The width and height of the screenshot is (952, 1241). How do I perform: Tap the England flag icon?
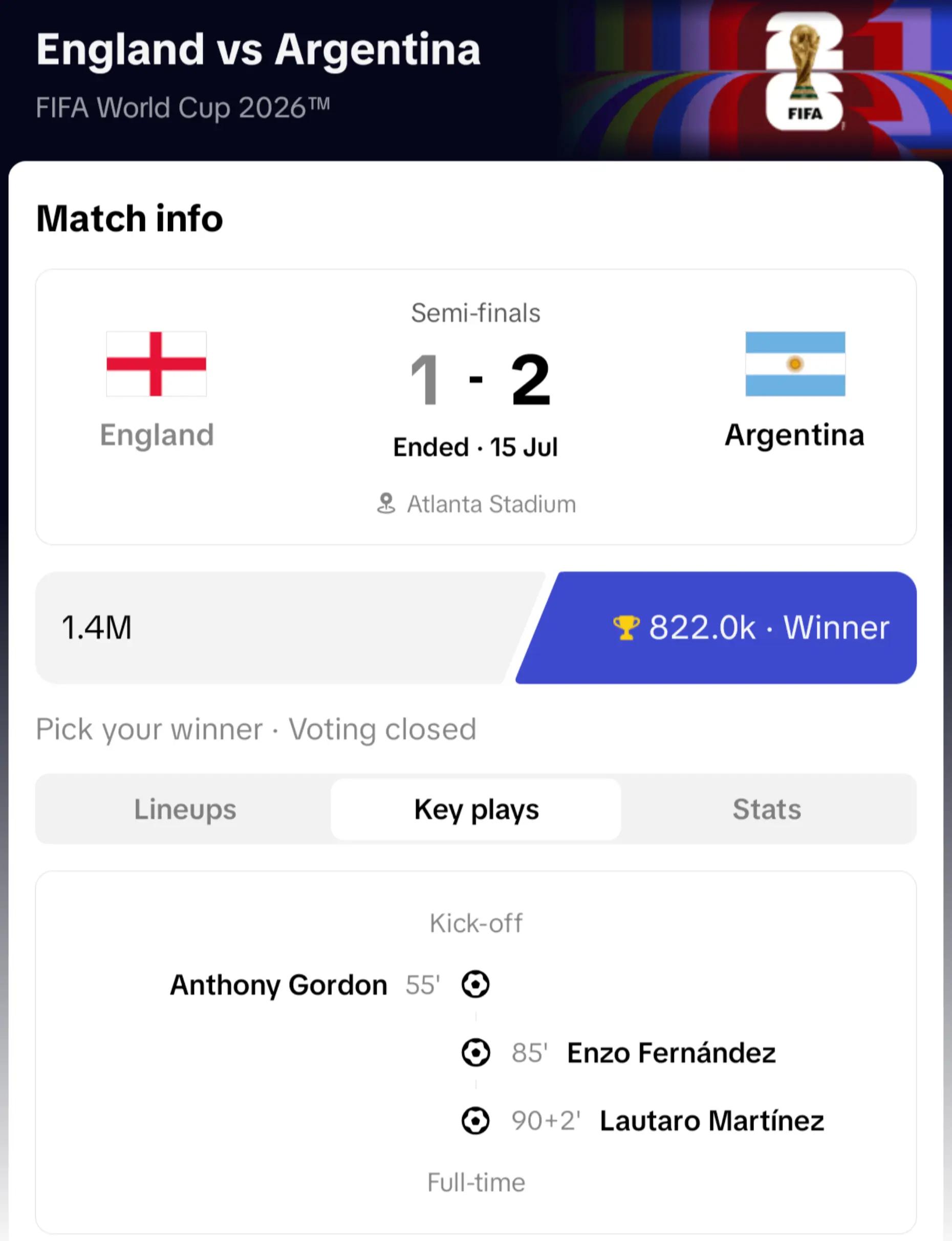coord(157,364)
